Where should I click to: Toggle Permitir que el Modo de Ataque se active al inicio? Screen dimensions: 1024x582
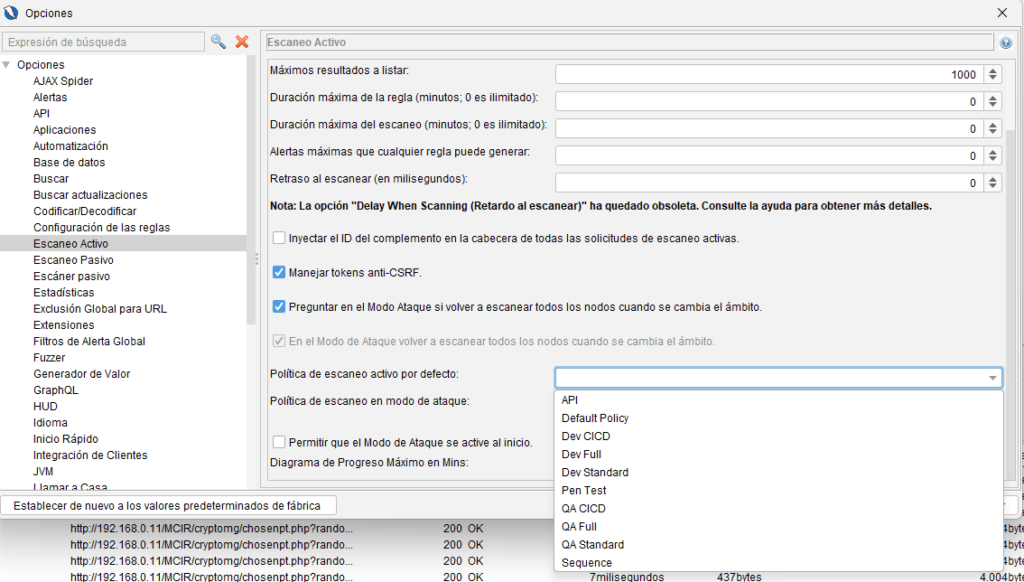[x=279, y=442]
